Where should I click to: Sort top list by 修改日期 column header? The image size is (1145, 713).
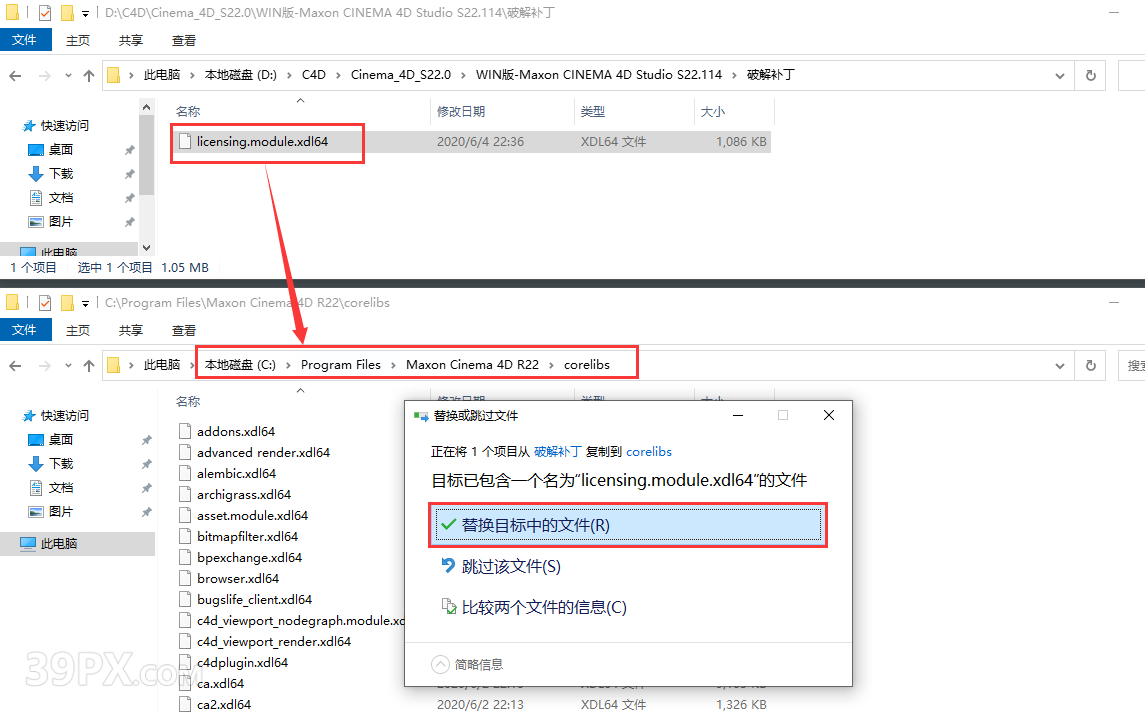461,112
